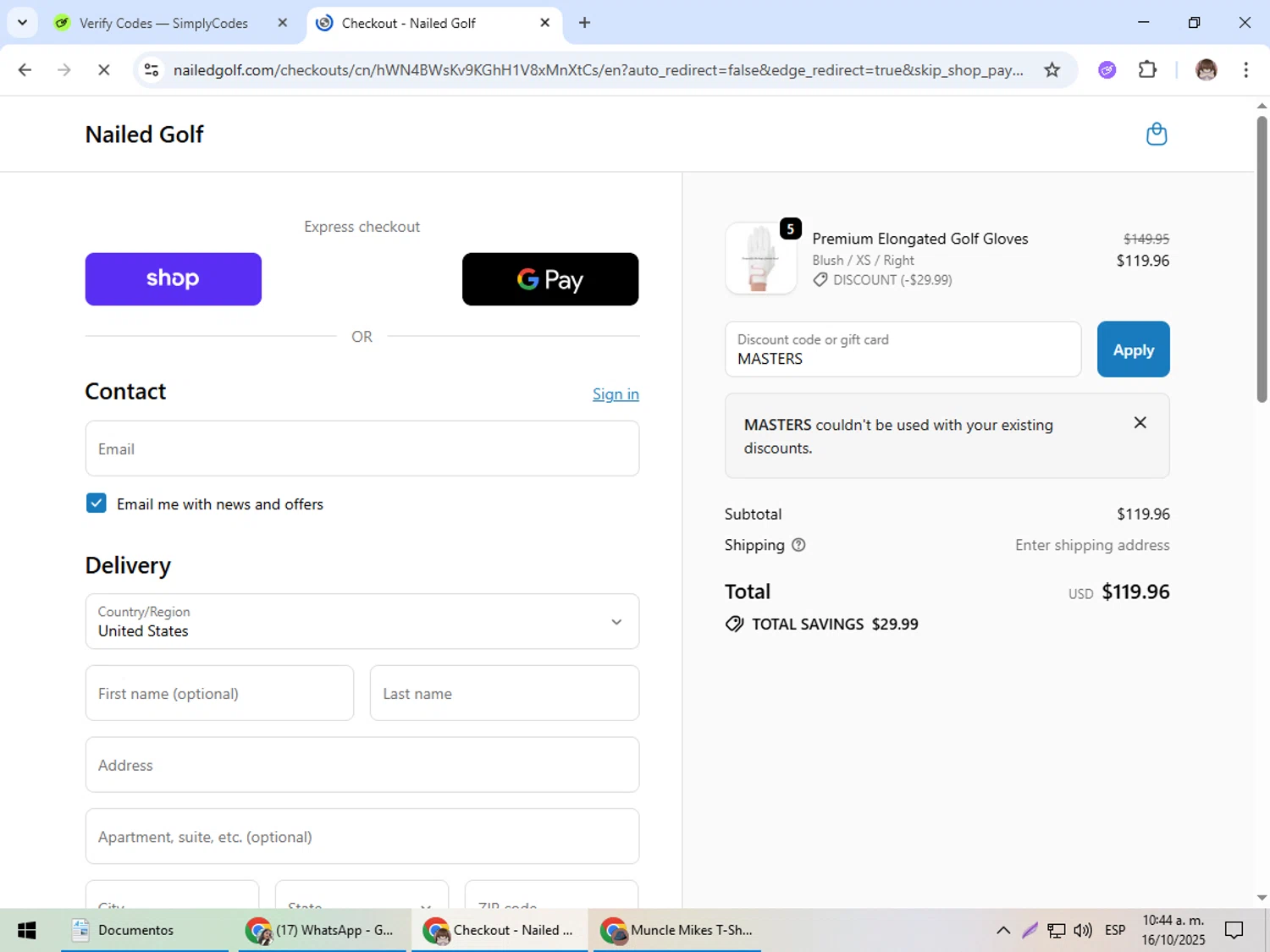1270x952 pixels.
Task: Click the crossed-out $149.95 price
Action: pyautogui.click(x=1146, y=239)
